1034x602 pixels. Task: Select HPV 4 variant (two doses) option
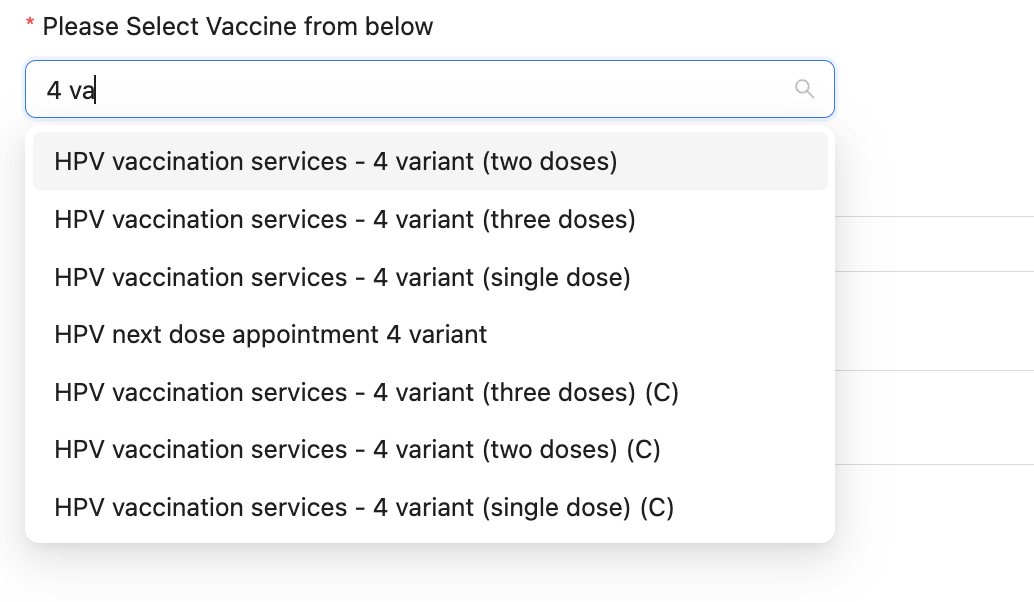point(336,161)
